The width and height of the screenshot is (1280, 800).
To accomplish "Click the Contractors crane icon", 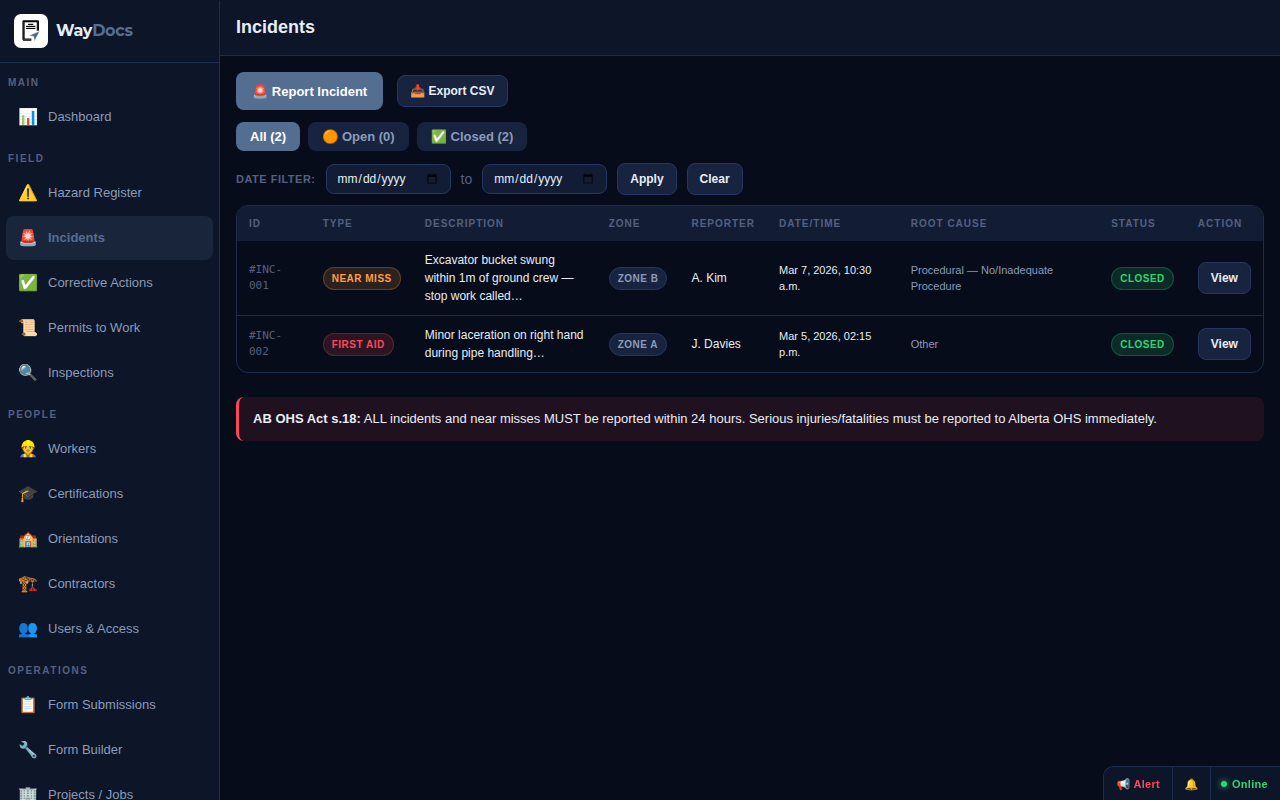I will point(28,584).
